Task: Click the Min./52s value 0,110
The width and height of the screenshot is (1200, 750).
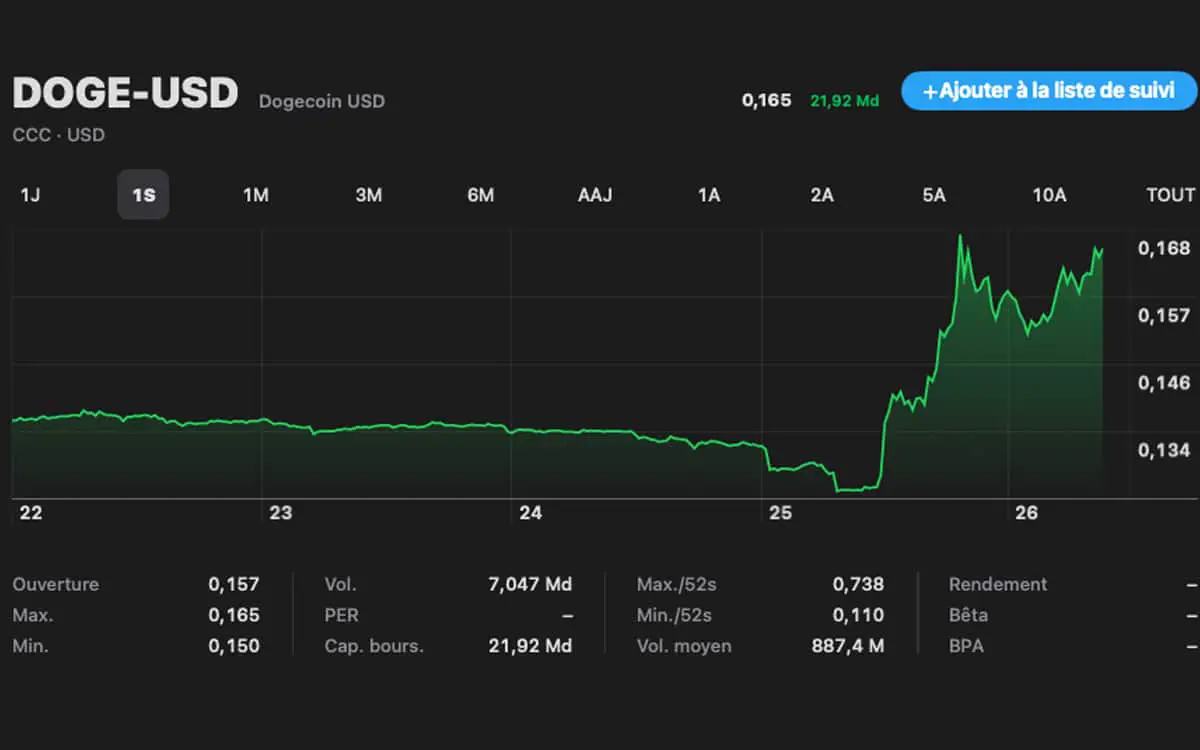Action: [x=858, y=615]
